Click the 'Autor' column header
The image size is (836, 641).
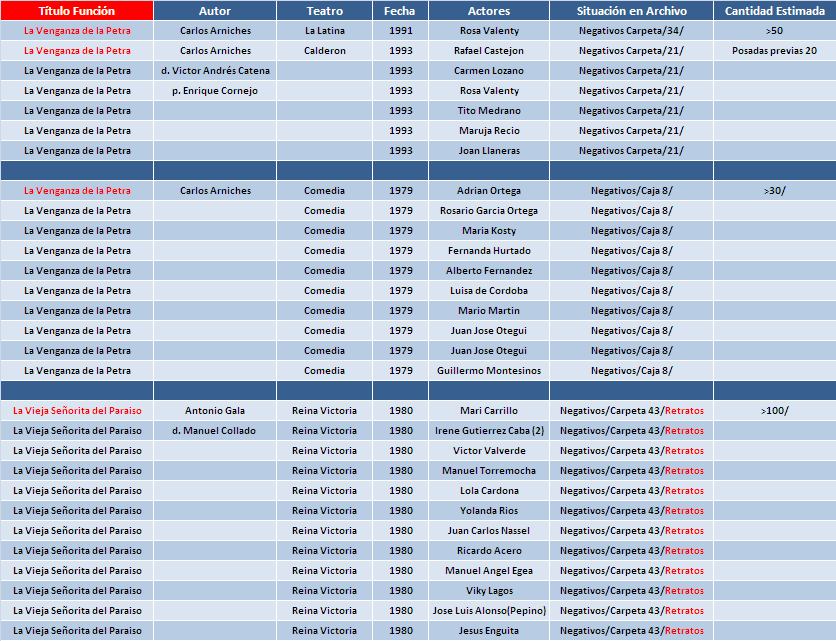pos(215,11)
